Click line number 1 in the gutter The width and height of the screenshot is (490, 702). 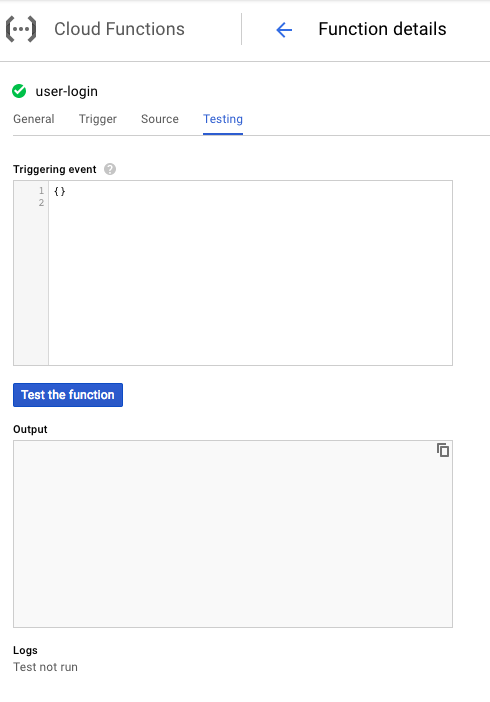[41, 191]
